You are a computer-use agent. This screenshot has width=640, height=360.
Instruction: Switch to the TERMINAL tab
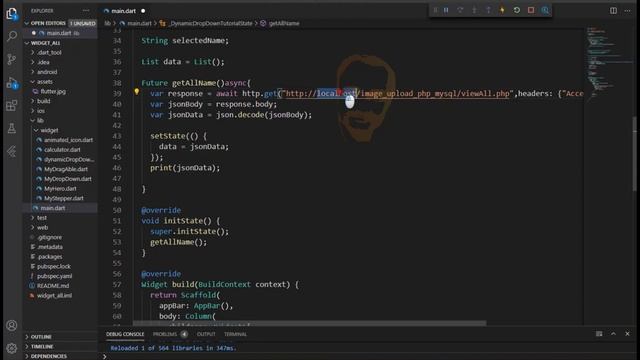click(235, 334)
